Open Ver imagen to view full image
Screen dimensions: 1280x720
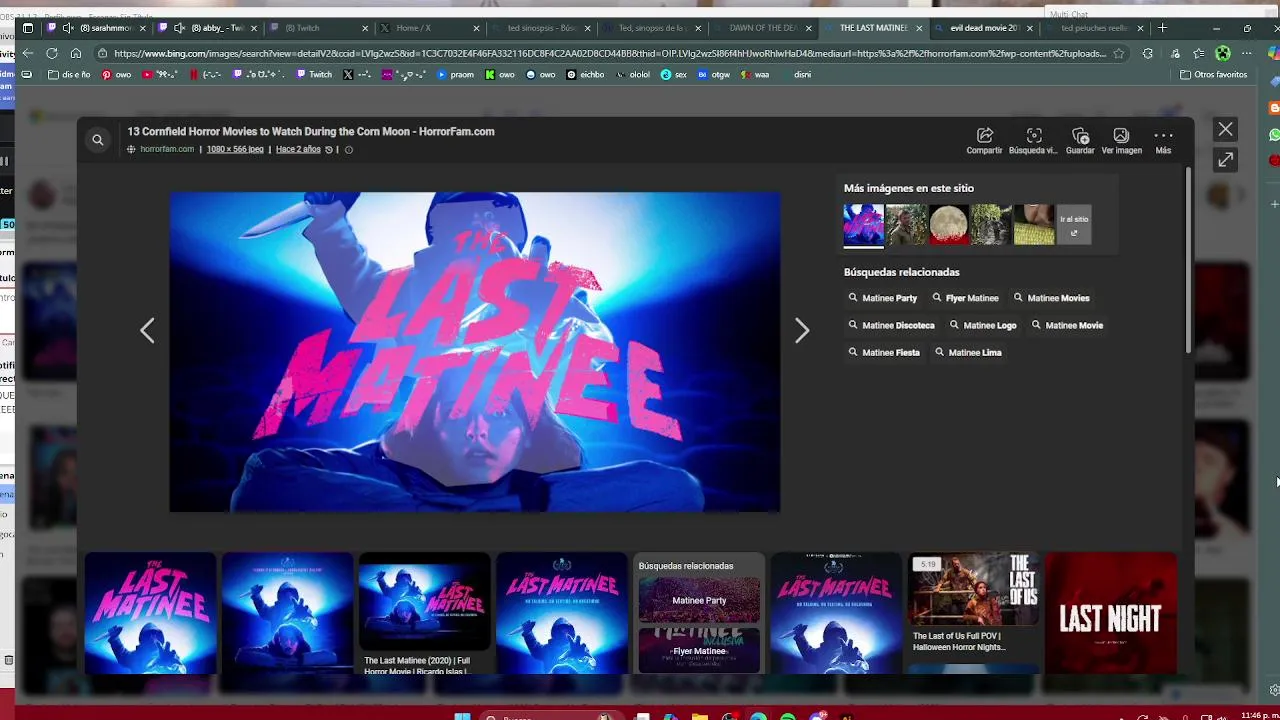[1121, 141]
